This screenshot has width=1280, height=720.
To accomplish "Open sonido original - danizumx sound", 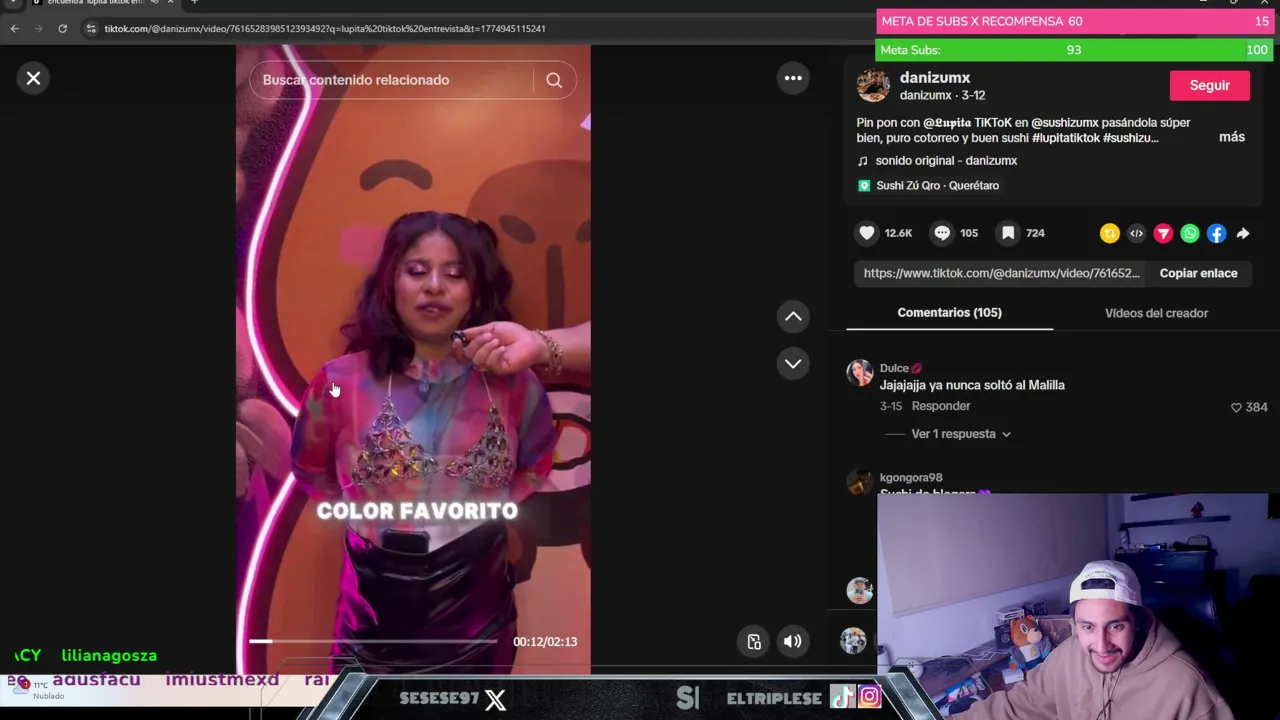I will pos(946,160).
